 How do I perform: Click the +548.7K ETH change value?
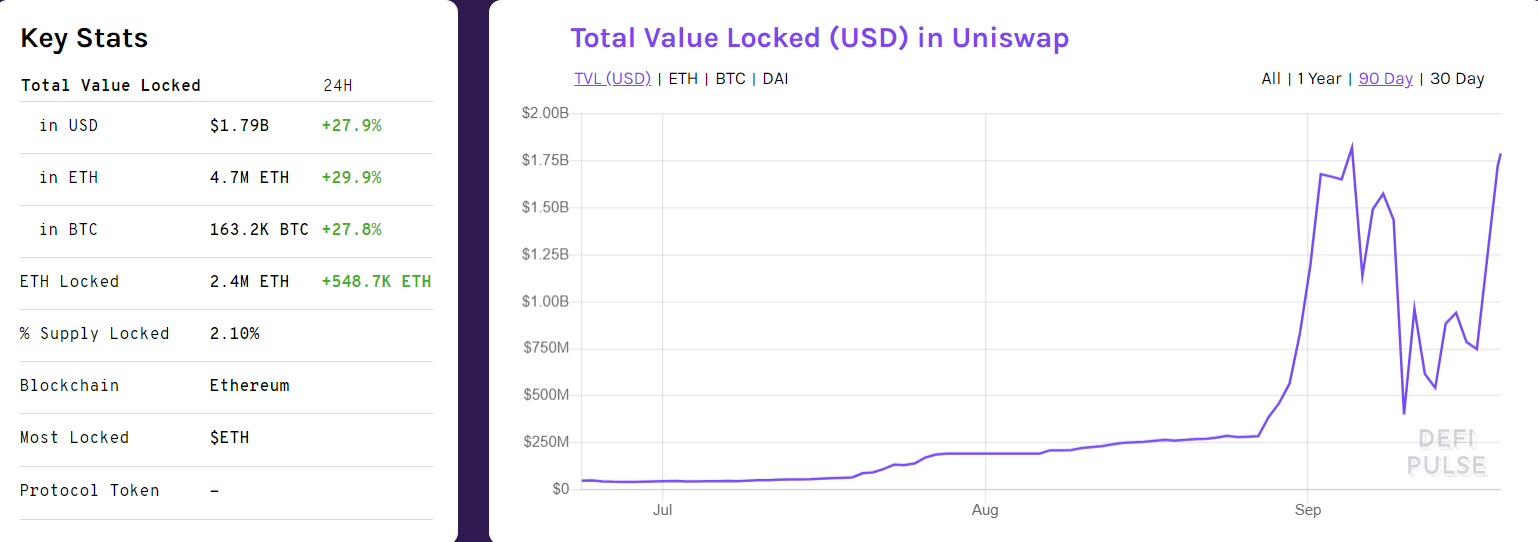[x=376, y=282]
